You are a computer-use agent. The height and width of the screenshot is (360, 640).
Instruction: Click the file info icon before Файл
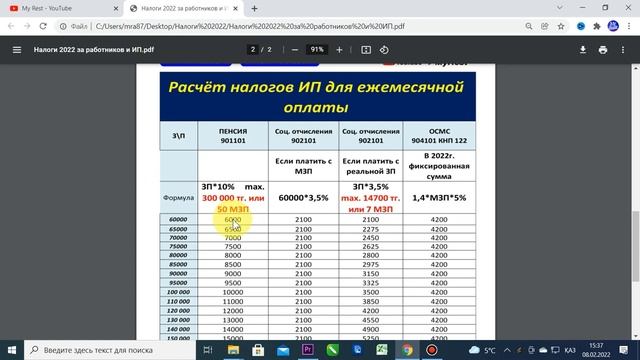[x=63, y=26]
